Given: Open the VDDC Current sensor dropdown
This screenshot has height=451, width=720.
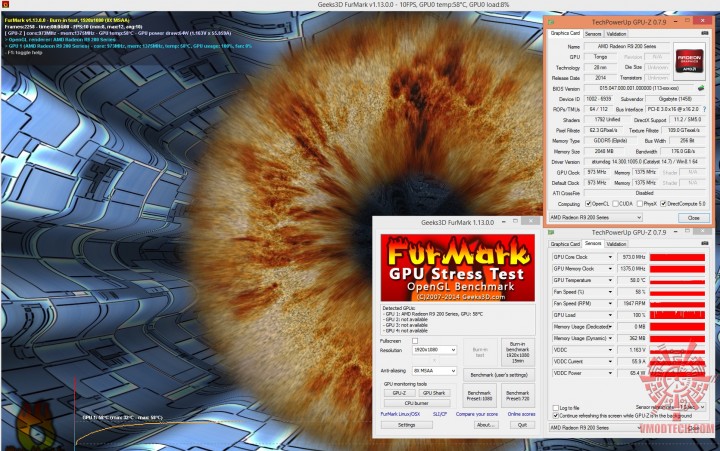Looking at the screenshot, I should pyautogui.click(x=610, y=361).
